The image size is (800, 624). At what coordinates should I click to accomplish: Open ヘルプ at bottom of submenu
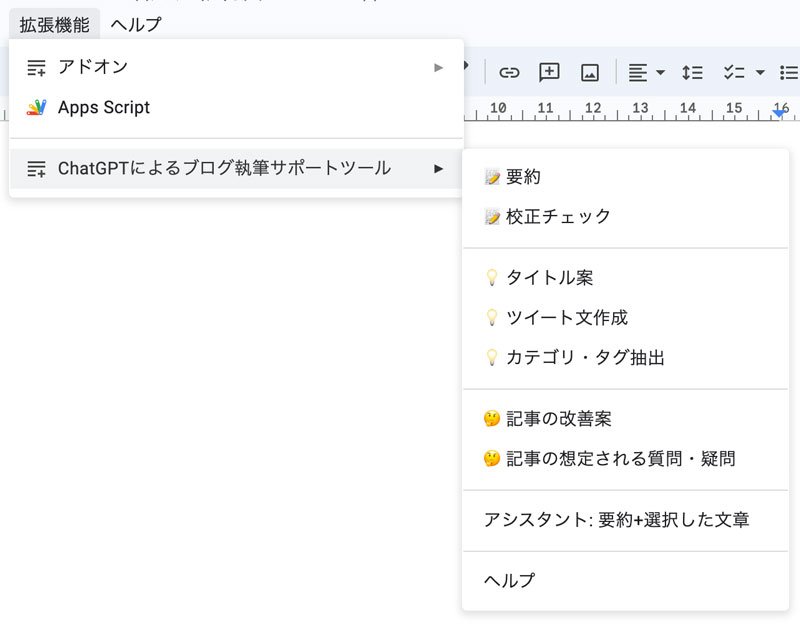626,580
